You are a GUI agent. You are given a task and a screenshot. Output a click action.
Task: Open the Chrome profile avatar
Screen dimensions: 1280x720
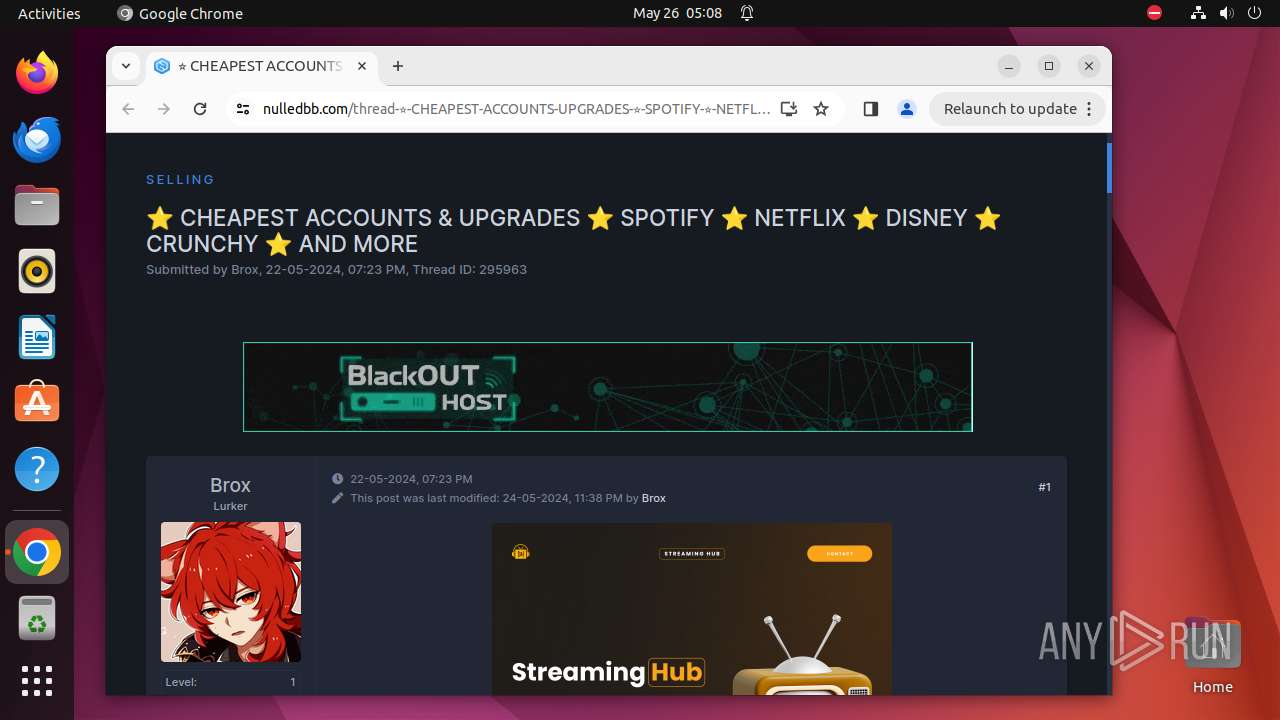(x=907, y=109)
